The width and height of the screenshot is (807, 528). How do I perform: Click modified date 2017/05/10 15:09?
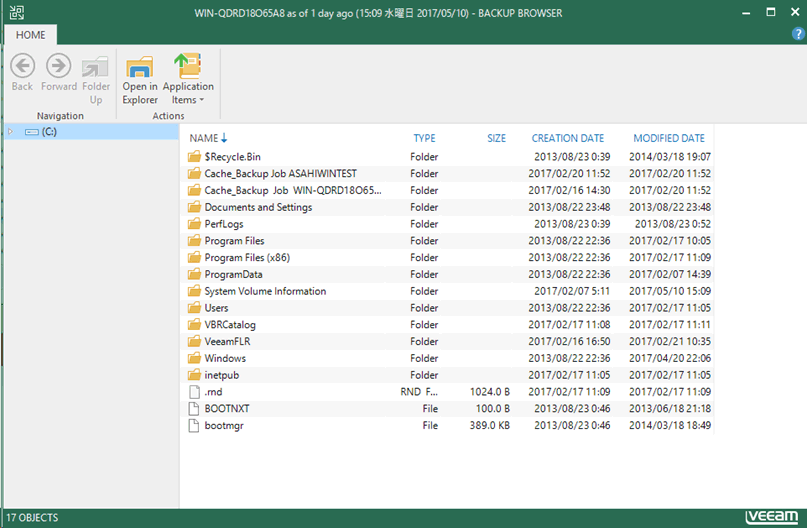pos(670,291)
